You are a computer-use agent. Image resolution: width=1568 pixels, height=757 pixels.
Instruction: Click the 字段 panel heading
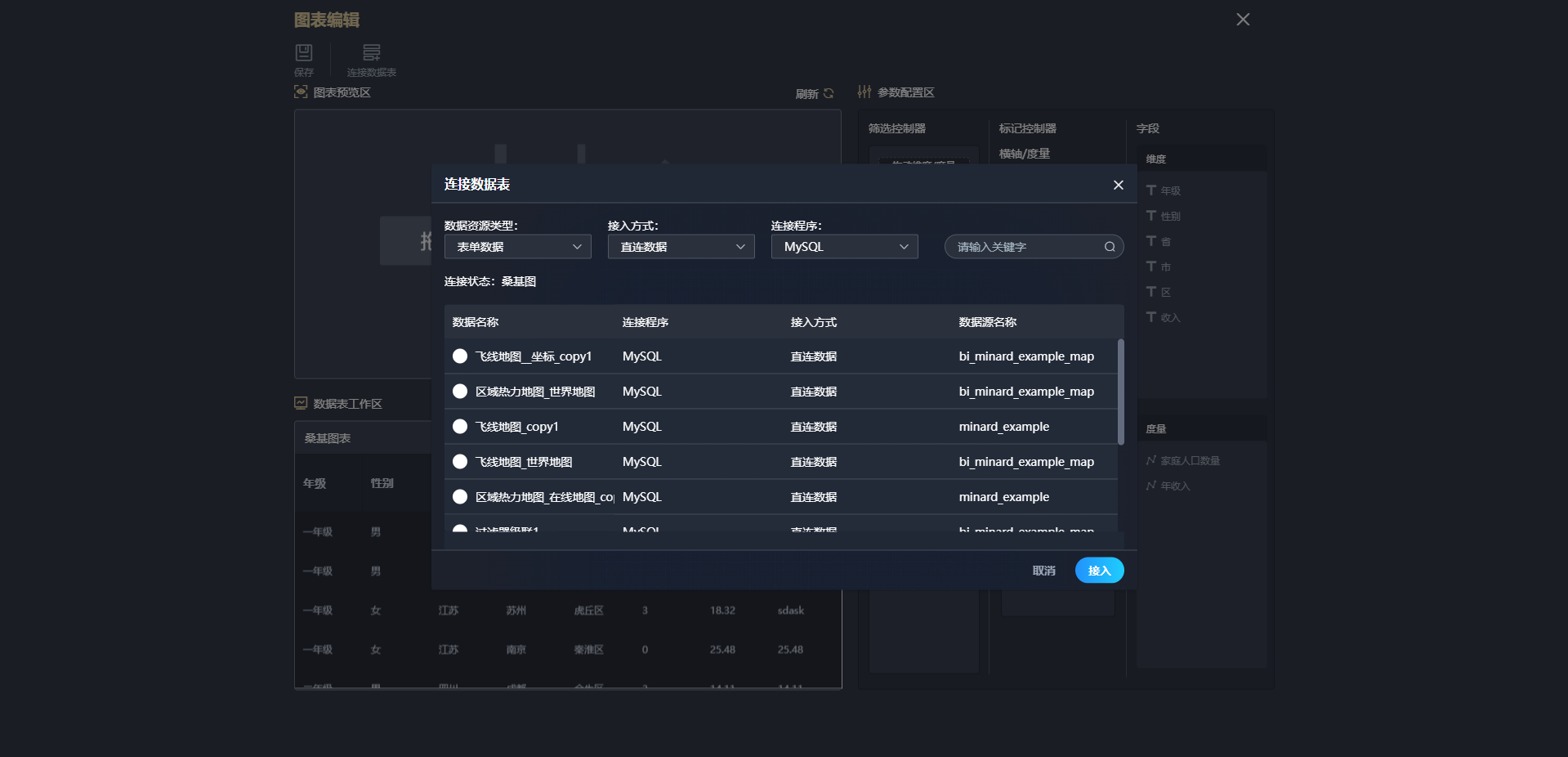coord(1148,128)
